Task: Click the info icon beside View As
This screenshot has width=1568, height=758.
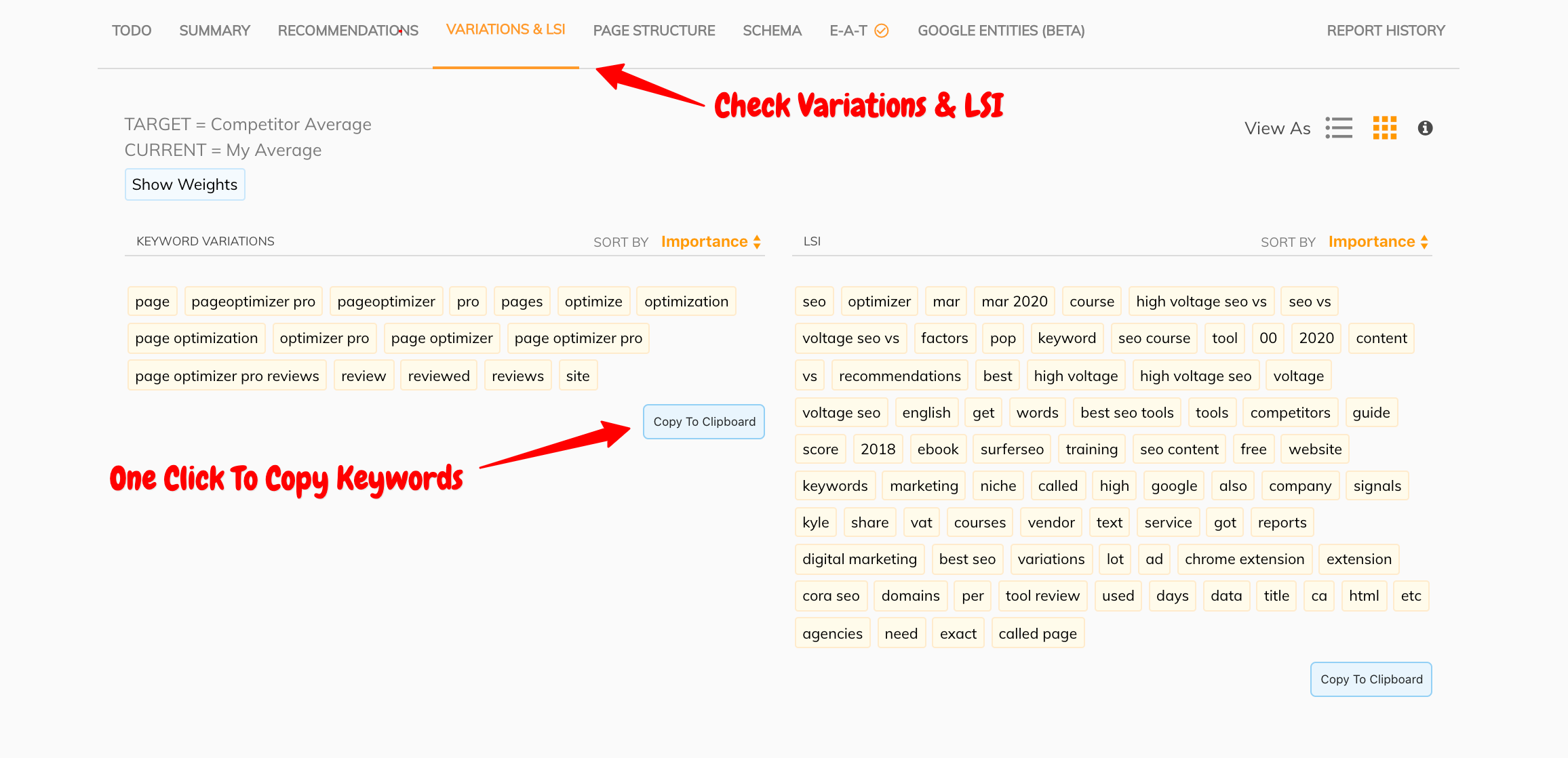Action: tap(1424, 127)
